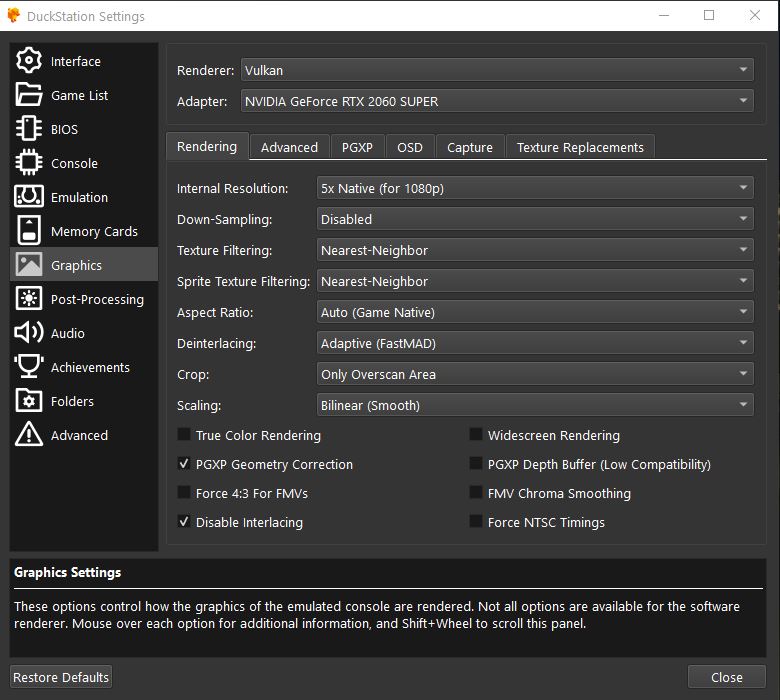Enable True Color Rendering checkbox
Image resolution: width=780 pixels, height=700 pixels.
[x=184, y=435]
